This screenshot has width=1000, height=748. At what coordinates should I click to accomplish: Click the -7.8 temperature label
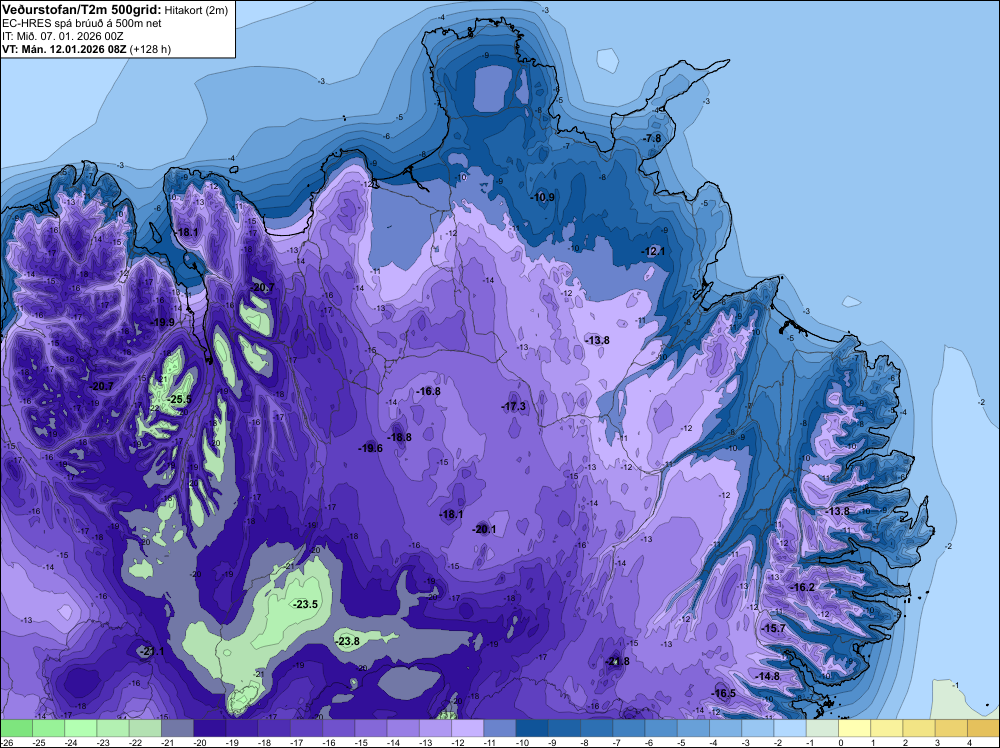pos(652,138)
